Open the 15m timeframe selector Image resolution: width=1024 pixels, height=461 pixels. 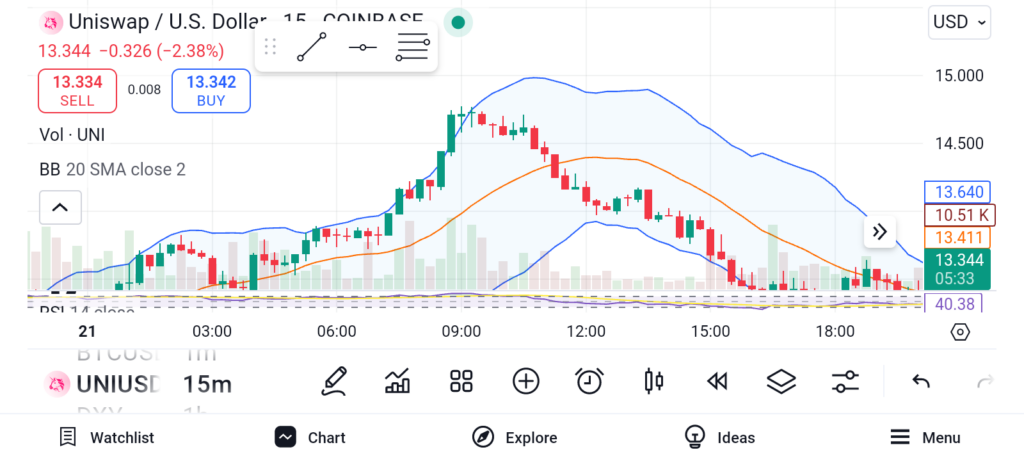pyautogui.click(x=207, y=383)
